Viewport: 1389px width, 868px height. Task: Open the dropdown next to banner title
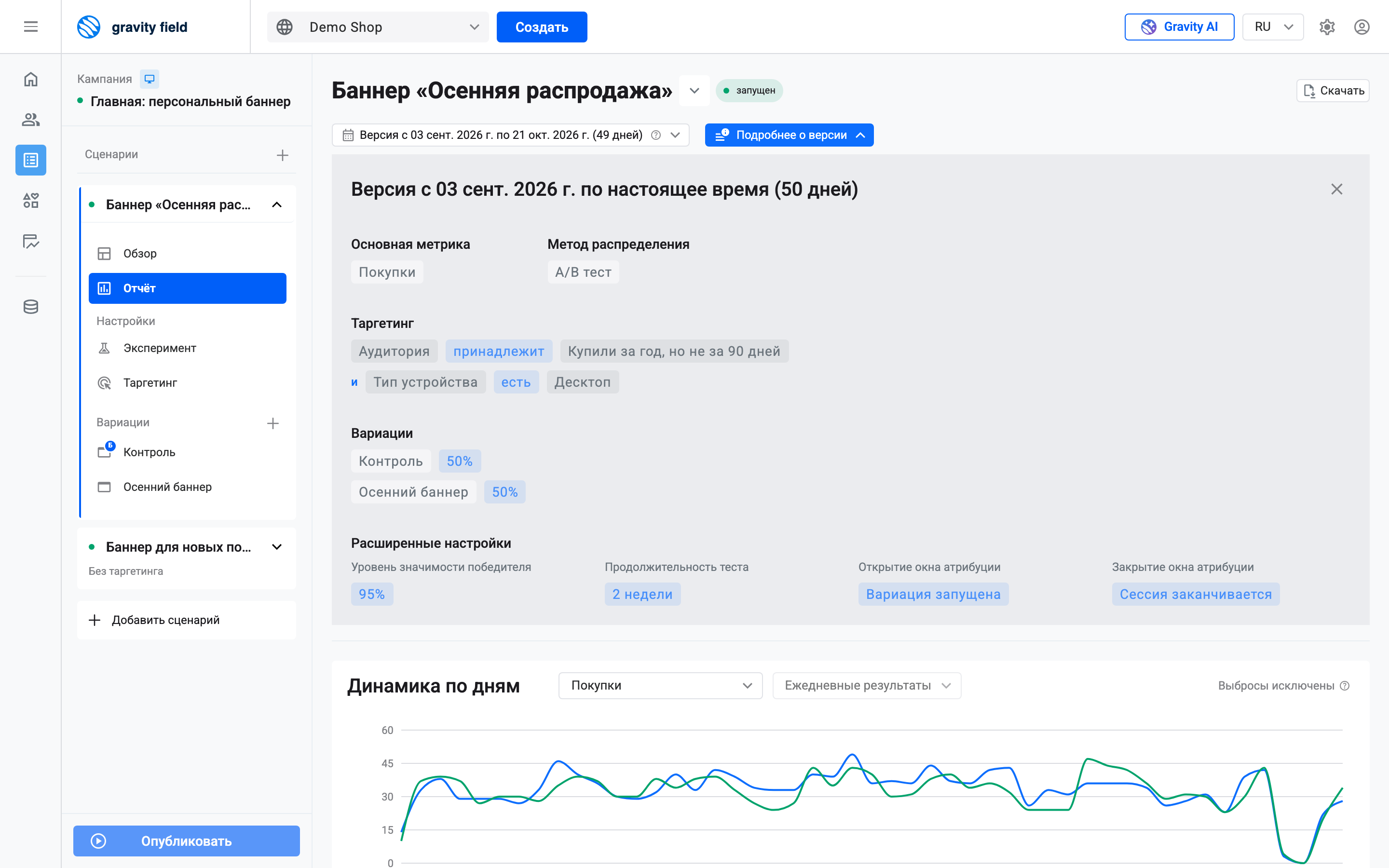(694, 91)
